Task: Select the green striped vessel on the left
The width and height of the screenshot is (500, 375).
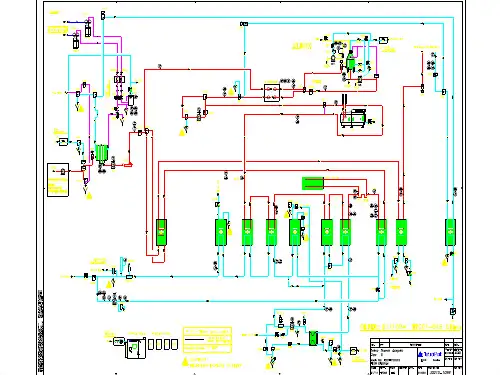Action: click(102, 153)
